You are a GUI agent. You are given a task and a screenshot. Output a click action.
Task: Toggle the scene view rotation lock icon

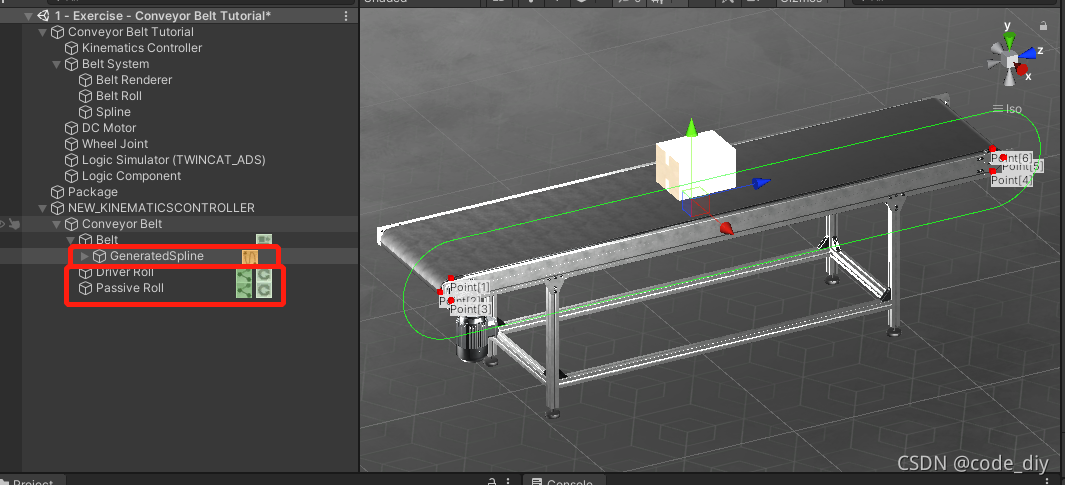1043,26
